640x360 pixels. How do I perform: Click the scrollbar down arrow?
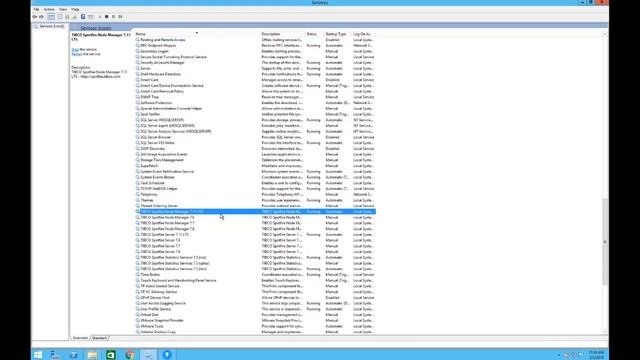coord(605,332)
